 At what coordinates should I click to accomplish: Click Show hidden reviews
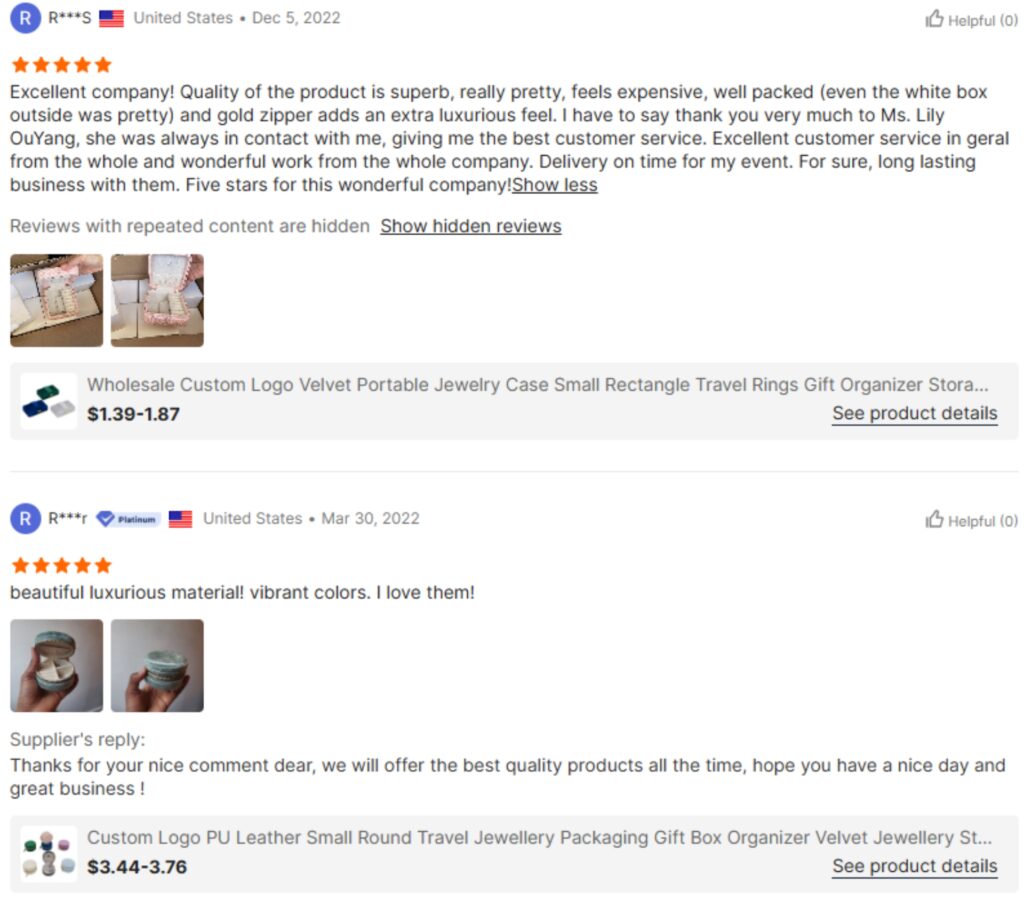pyautogui.click(x=470, y=226)
